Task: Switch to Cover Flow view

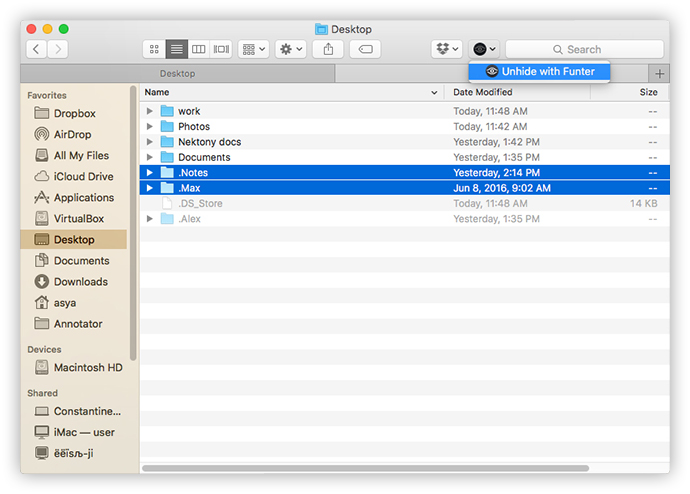Action: tap(221, 49)
